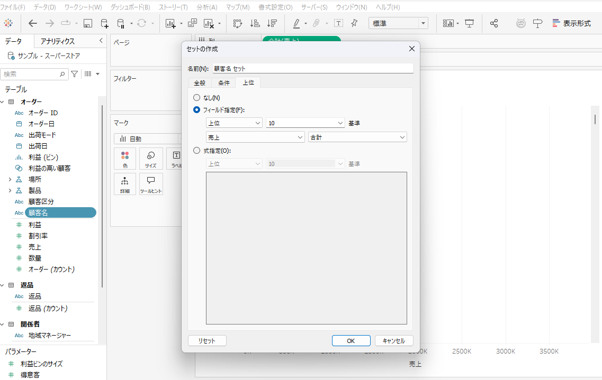Select the 式指定 radio option
Screen dimensions: 602x380
click(x=197, y=150)
